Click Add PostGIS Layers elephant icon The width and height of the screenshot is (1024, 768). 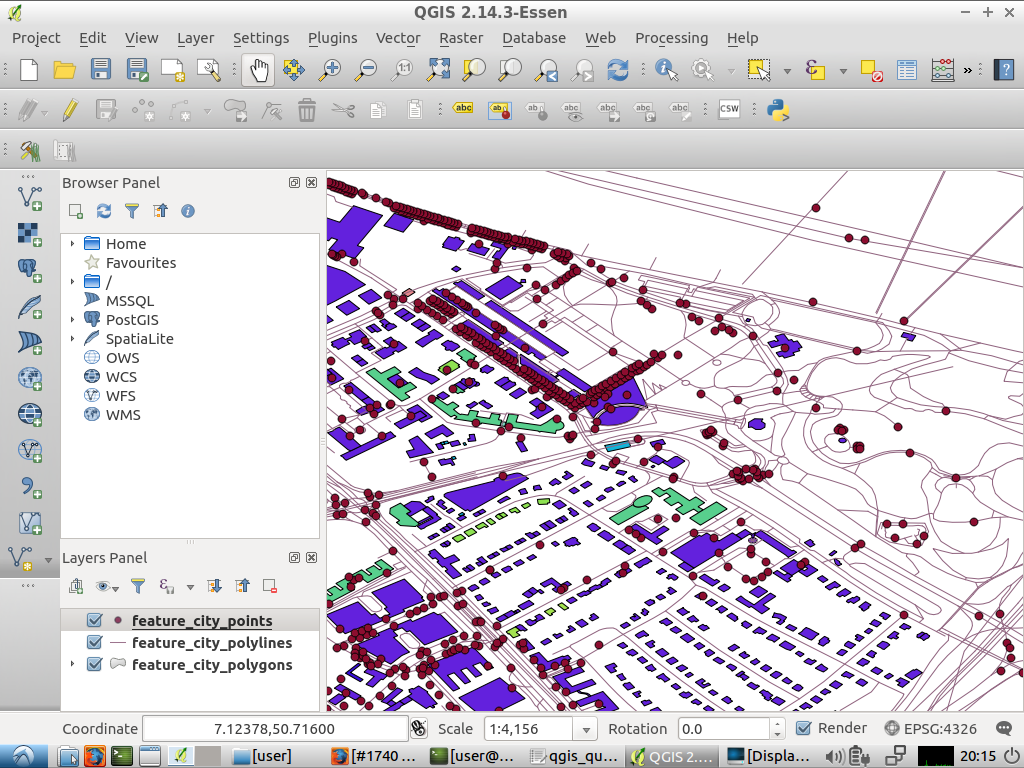pyautogui.click(x=29, y=270)
